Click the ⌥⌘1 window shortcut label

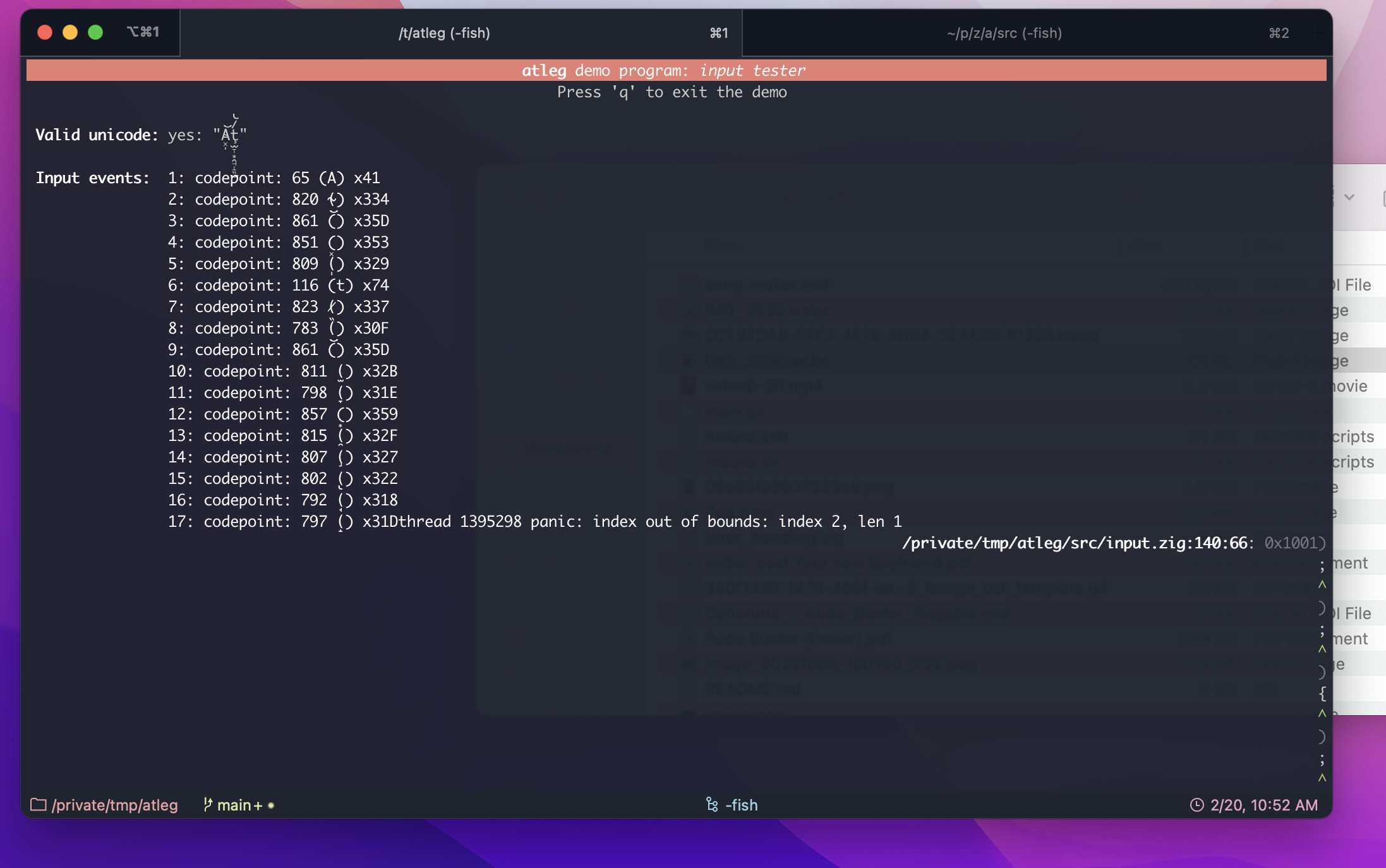pos(143,32)
